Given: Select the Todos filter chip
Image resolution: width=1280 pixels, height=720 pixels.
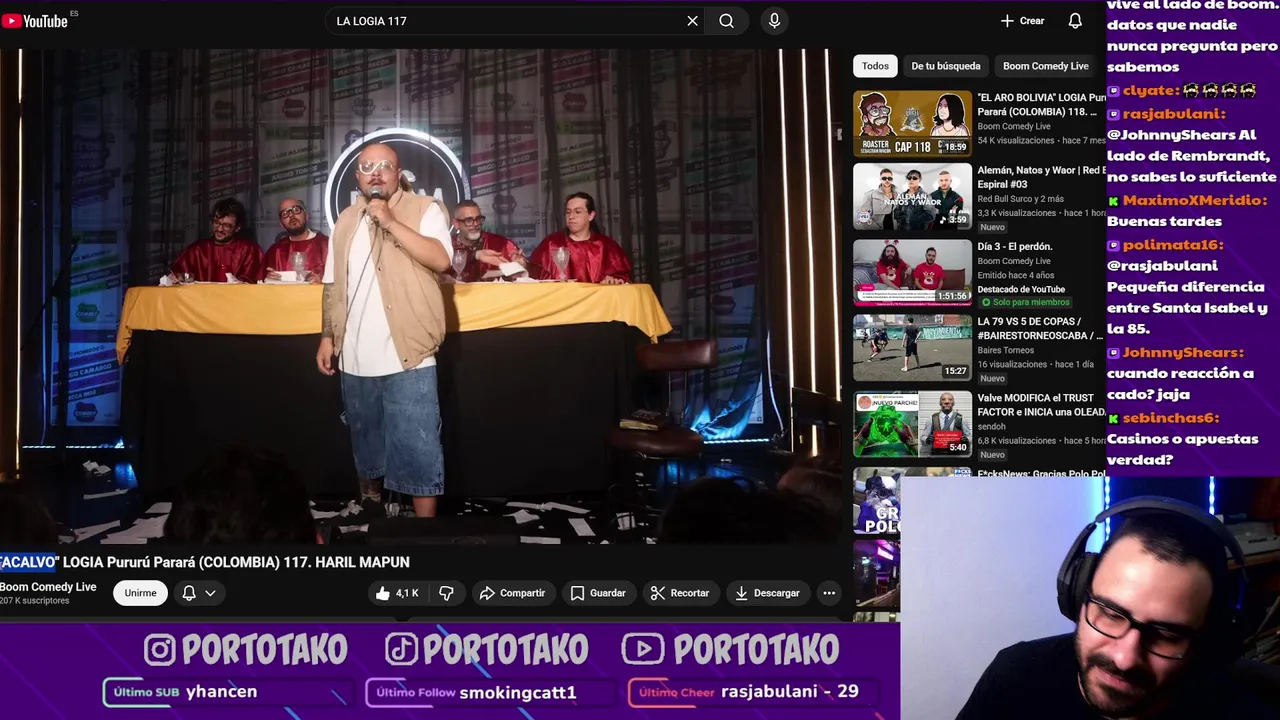Looking at the screenshot, I should pyautogui.click(x=875, y=66).
